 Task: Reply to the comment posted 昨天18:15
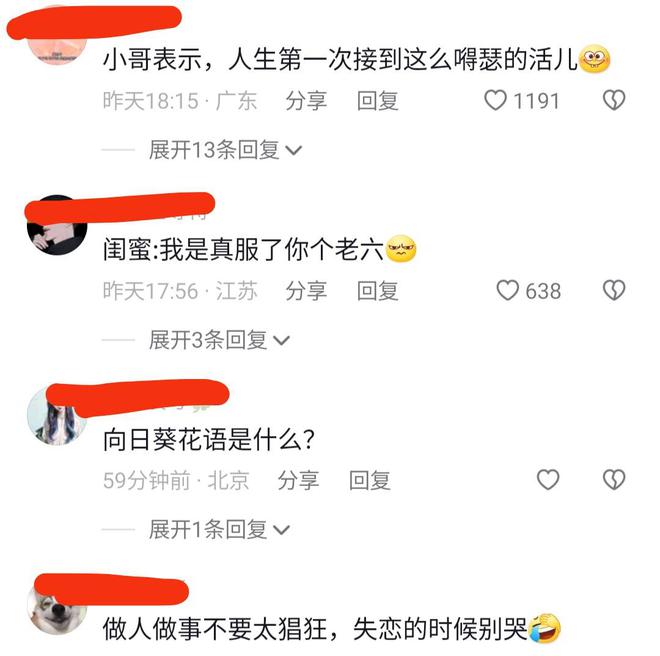pos(378,101)
